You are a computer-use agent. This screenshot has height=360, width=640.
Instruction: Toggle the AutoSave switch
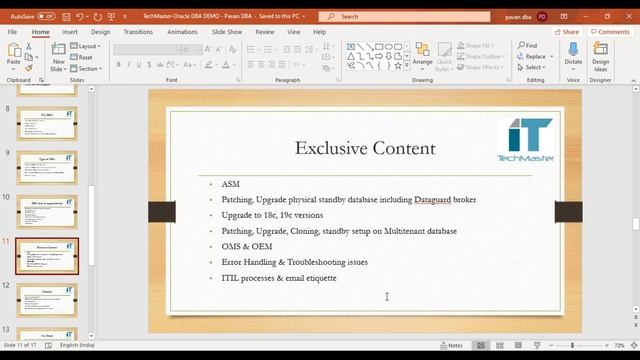point(46,16)
